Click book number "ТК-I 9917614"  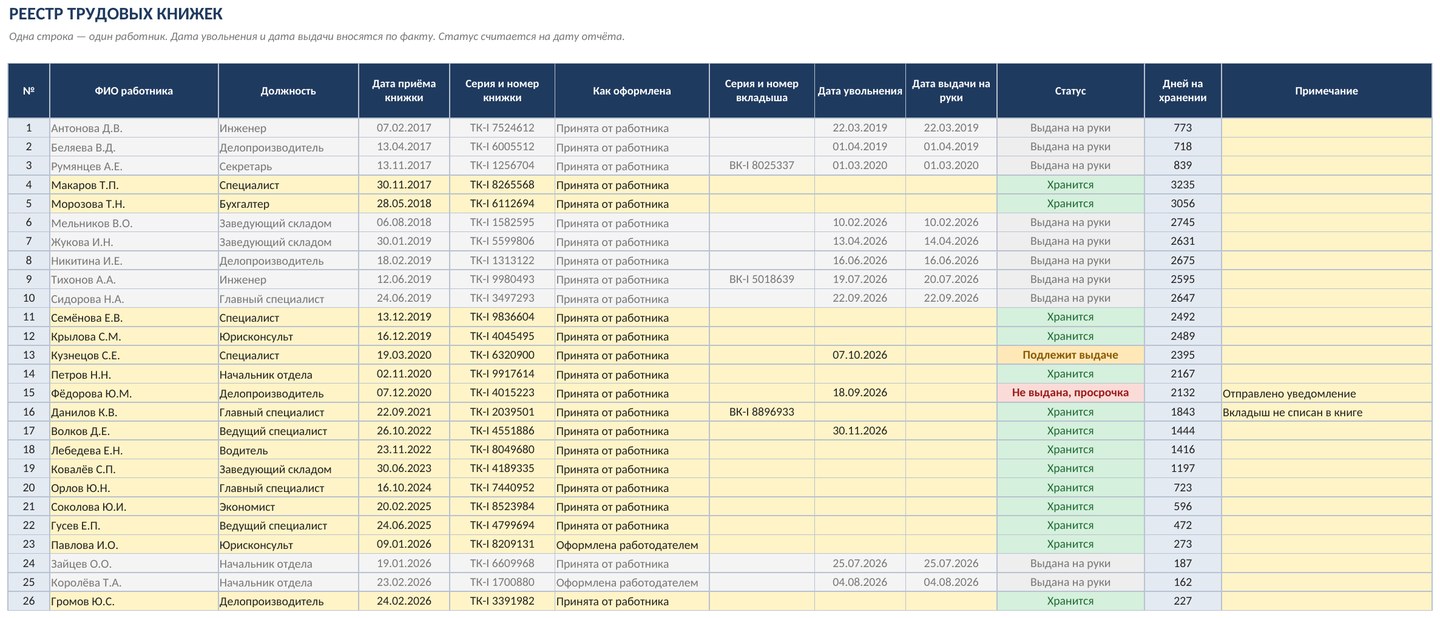(502, 374)
